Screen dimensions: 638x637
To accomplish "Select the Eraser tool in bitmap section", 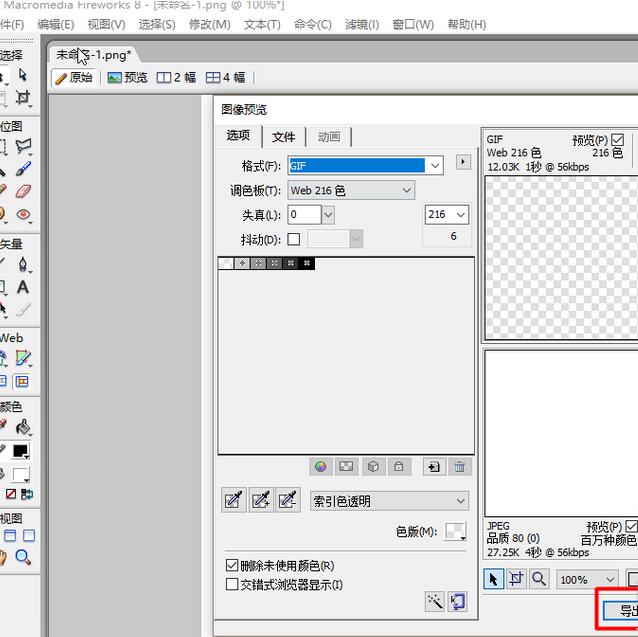I will (23, 191).
